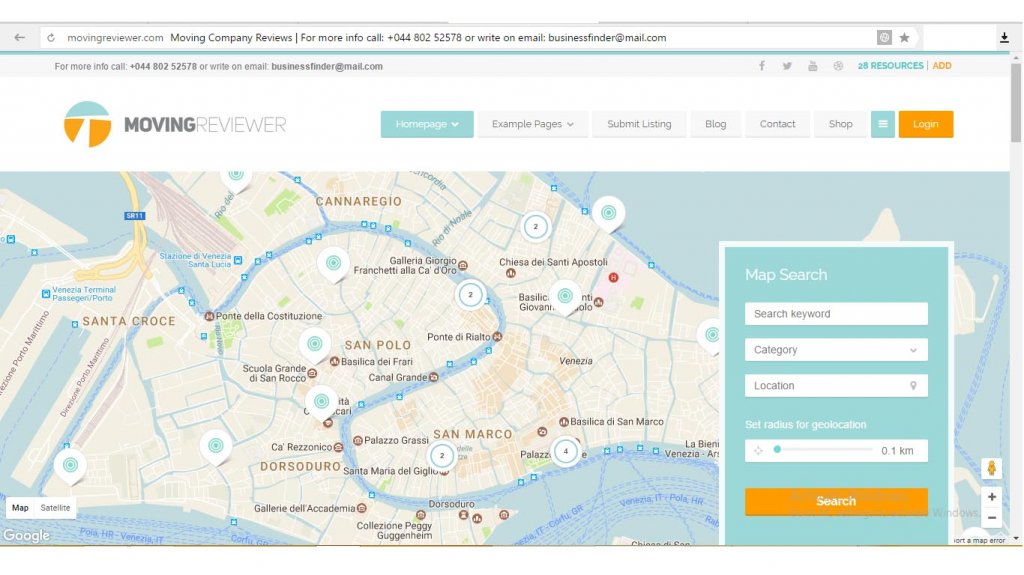The height and width of the screenshot is (575, 1024).
Task: Click the Moving Reviewer logo
Action: 175,124
